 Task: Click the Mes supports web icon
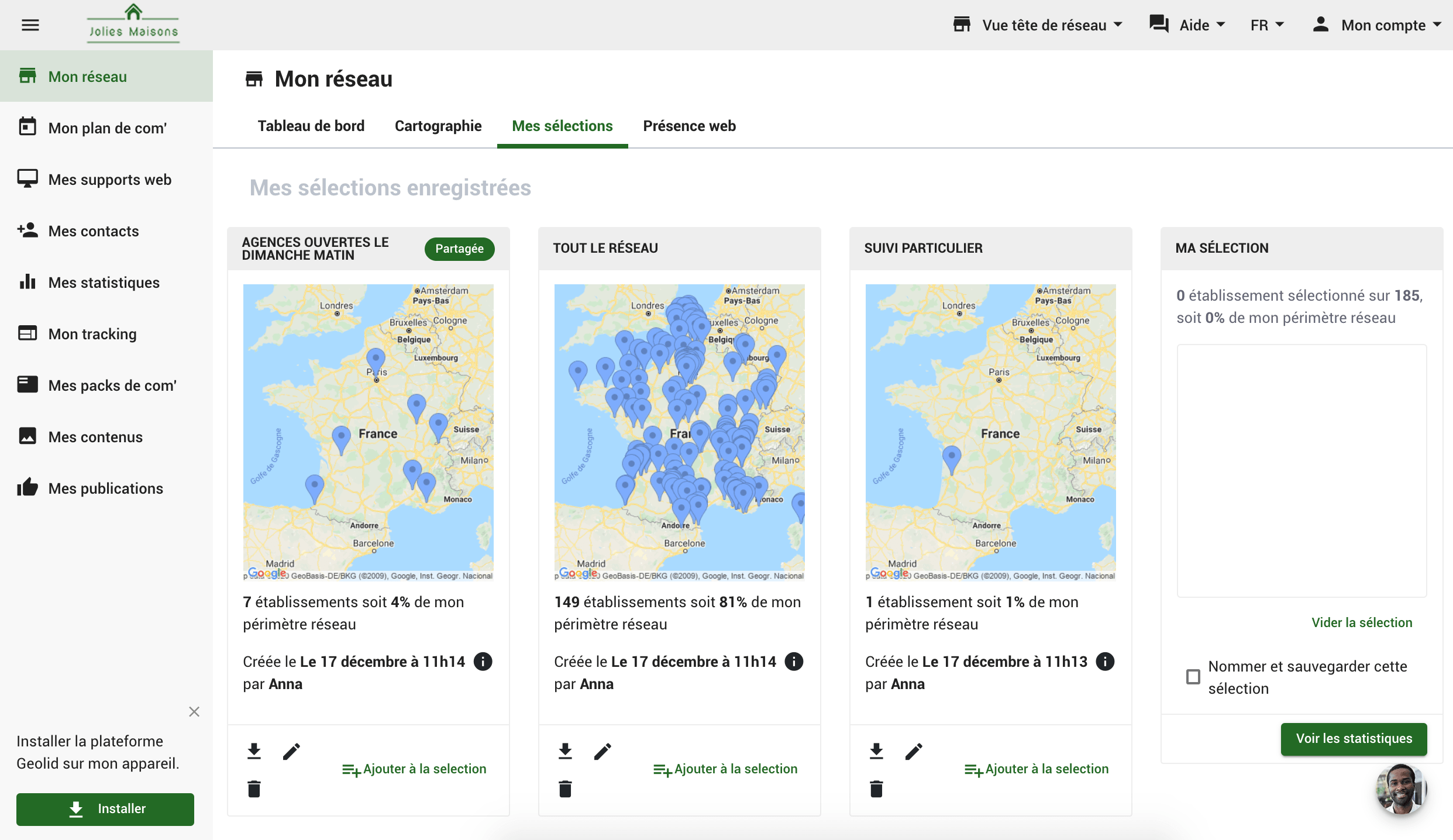[27, 178]
